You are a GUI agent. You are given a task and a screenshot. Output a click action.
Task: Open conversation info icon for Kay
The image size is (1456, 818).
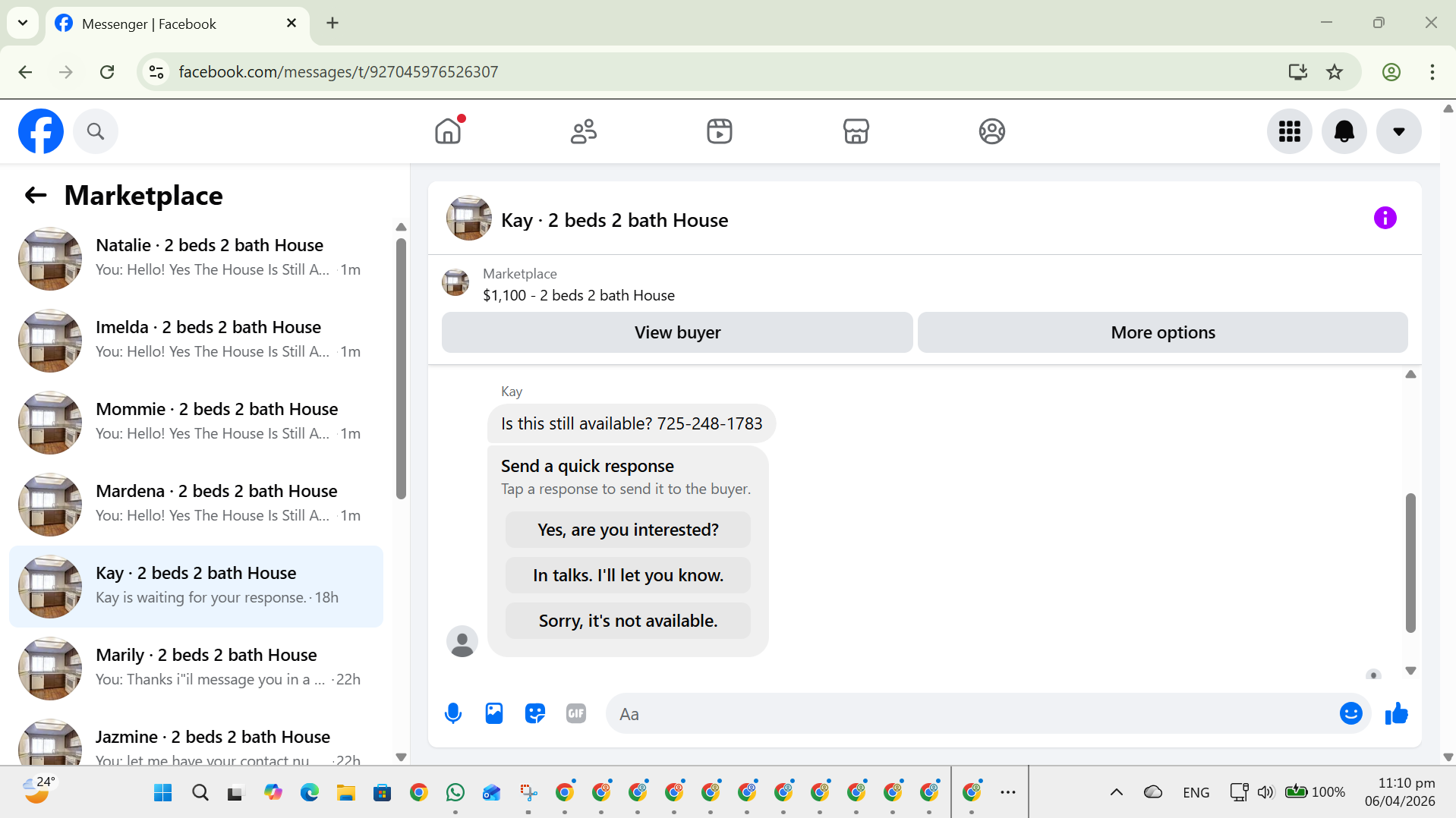point(1385,219)
